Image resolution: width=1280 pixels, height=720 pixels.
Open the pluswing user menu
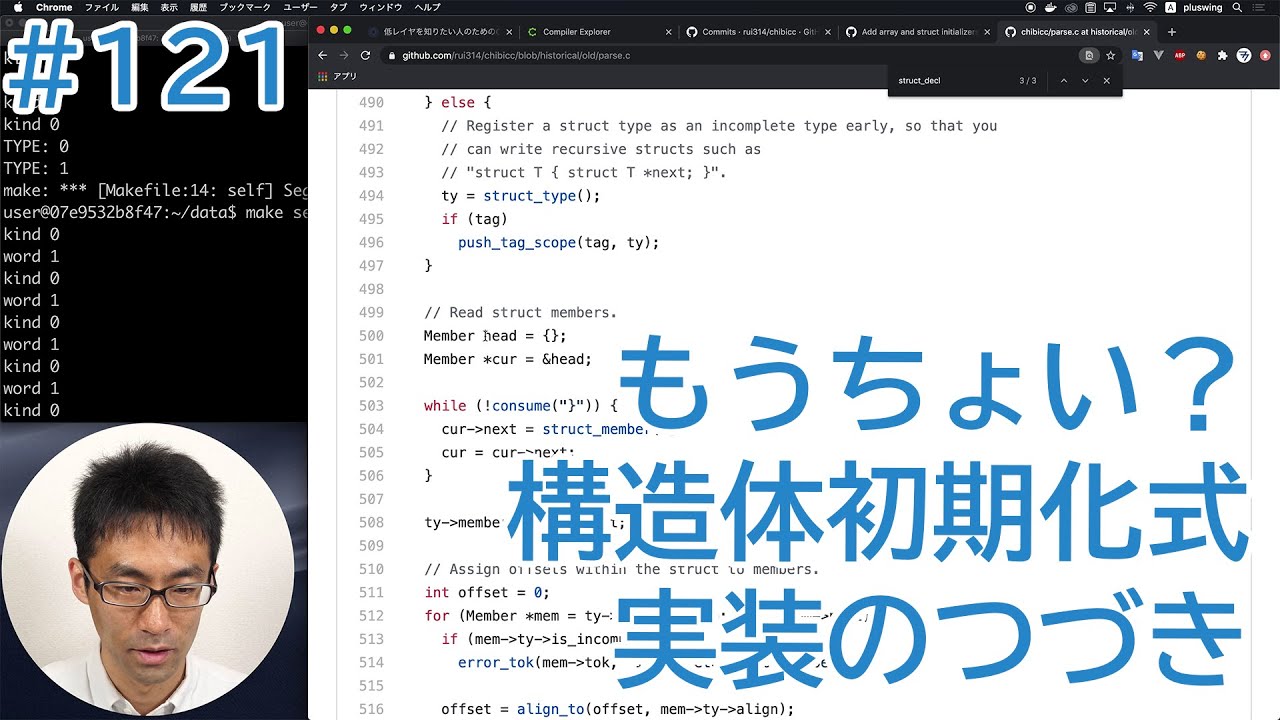1202,7
